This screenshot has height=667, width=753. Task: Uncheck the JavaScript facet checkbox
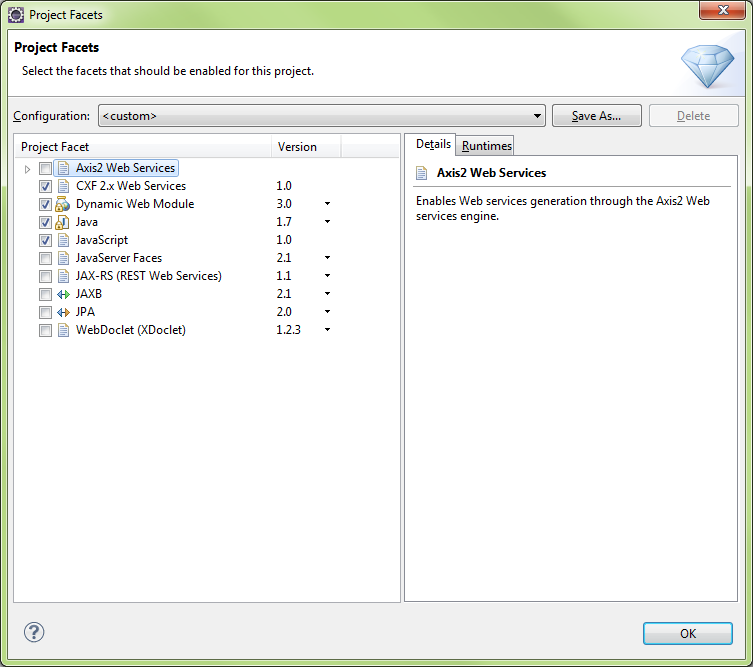point(46,241)
